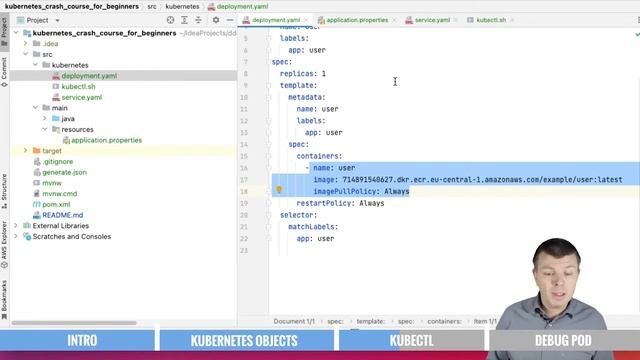Click restartPolicy: Always text in editor
The image size is (640, 360).
pos(340,203)
